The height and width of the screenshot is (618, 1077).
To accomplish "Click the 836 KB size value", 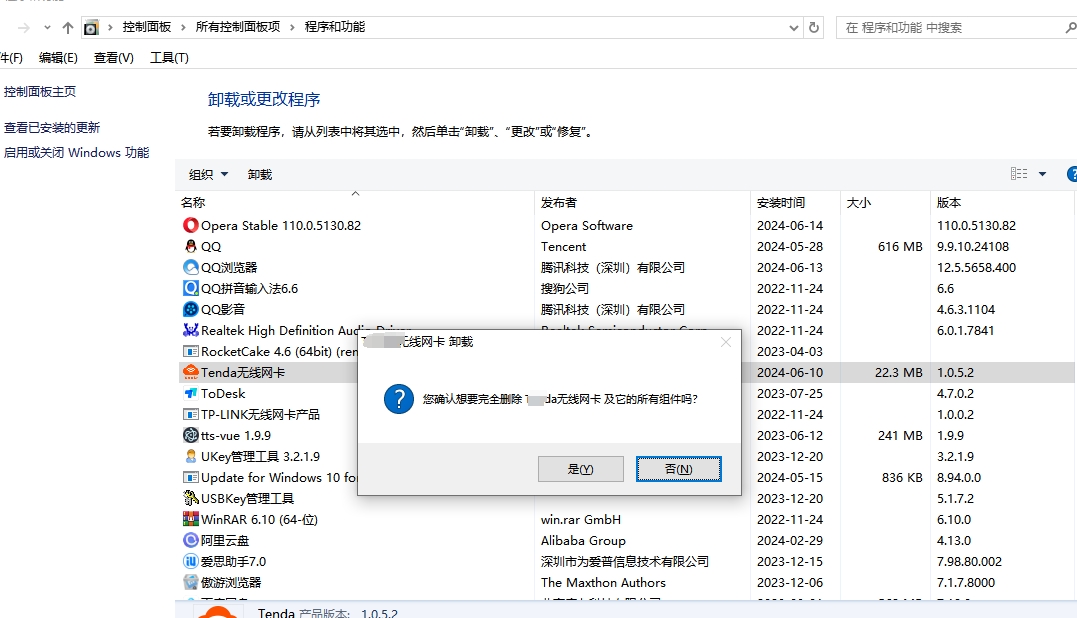I will coord(902,477).
